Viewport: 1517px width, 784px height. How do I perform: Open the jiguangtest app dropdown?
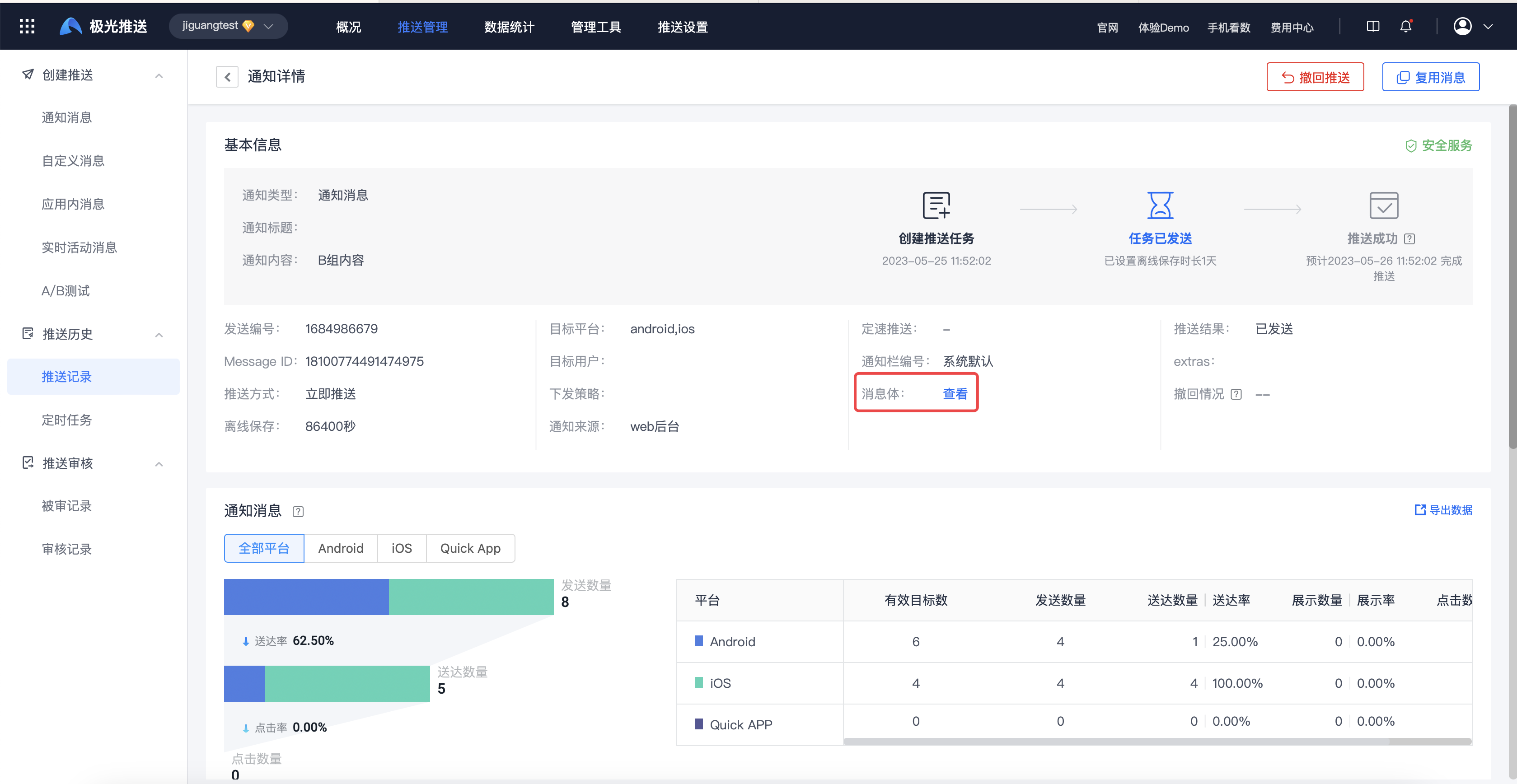[x=228, y=26]
